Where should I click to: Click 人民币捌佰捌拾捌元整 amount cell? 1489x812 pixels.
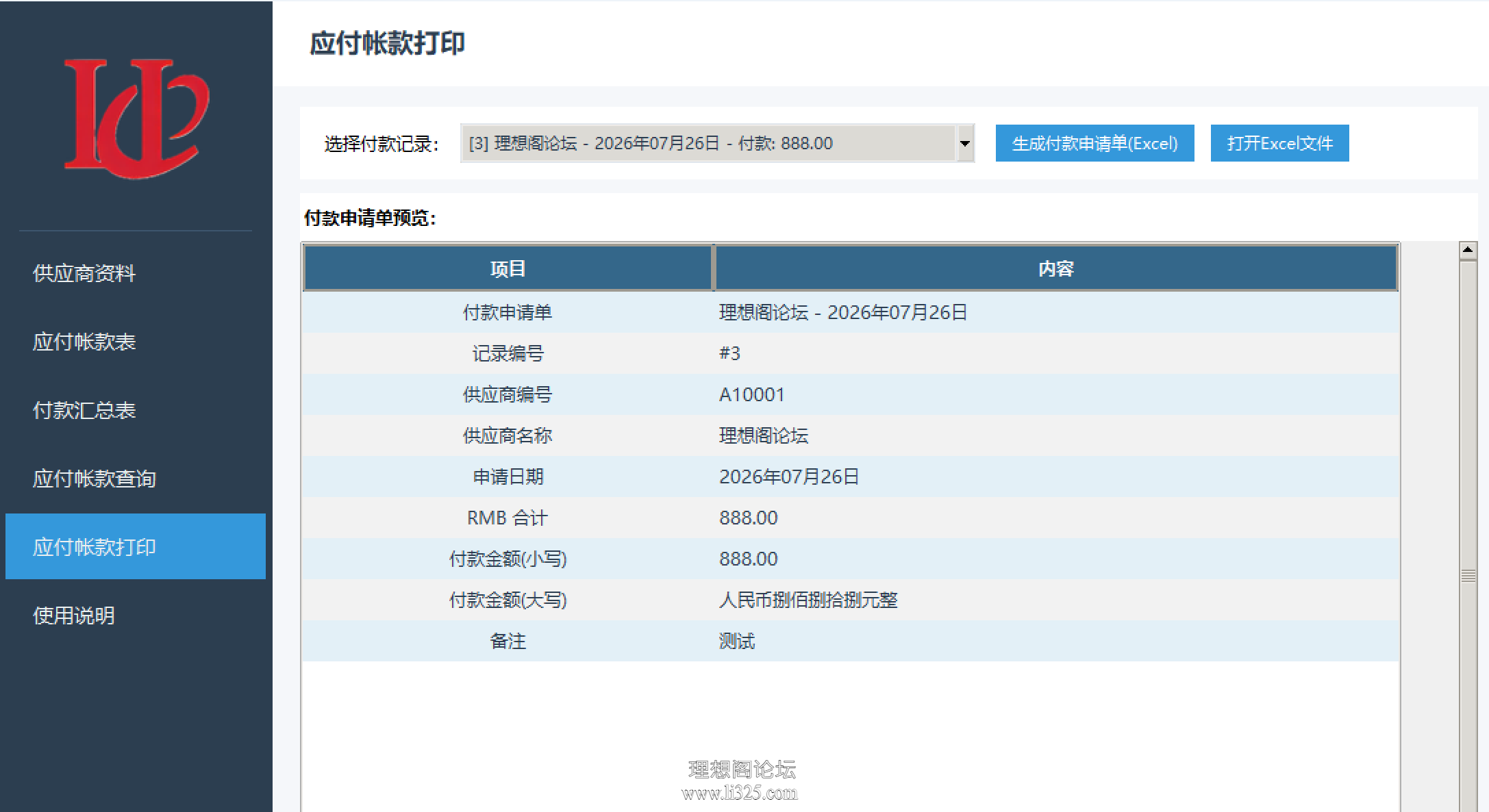808,600
